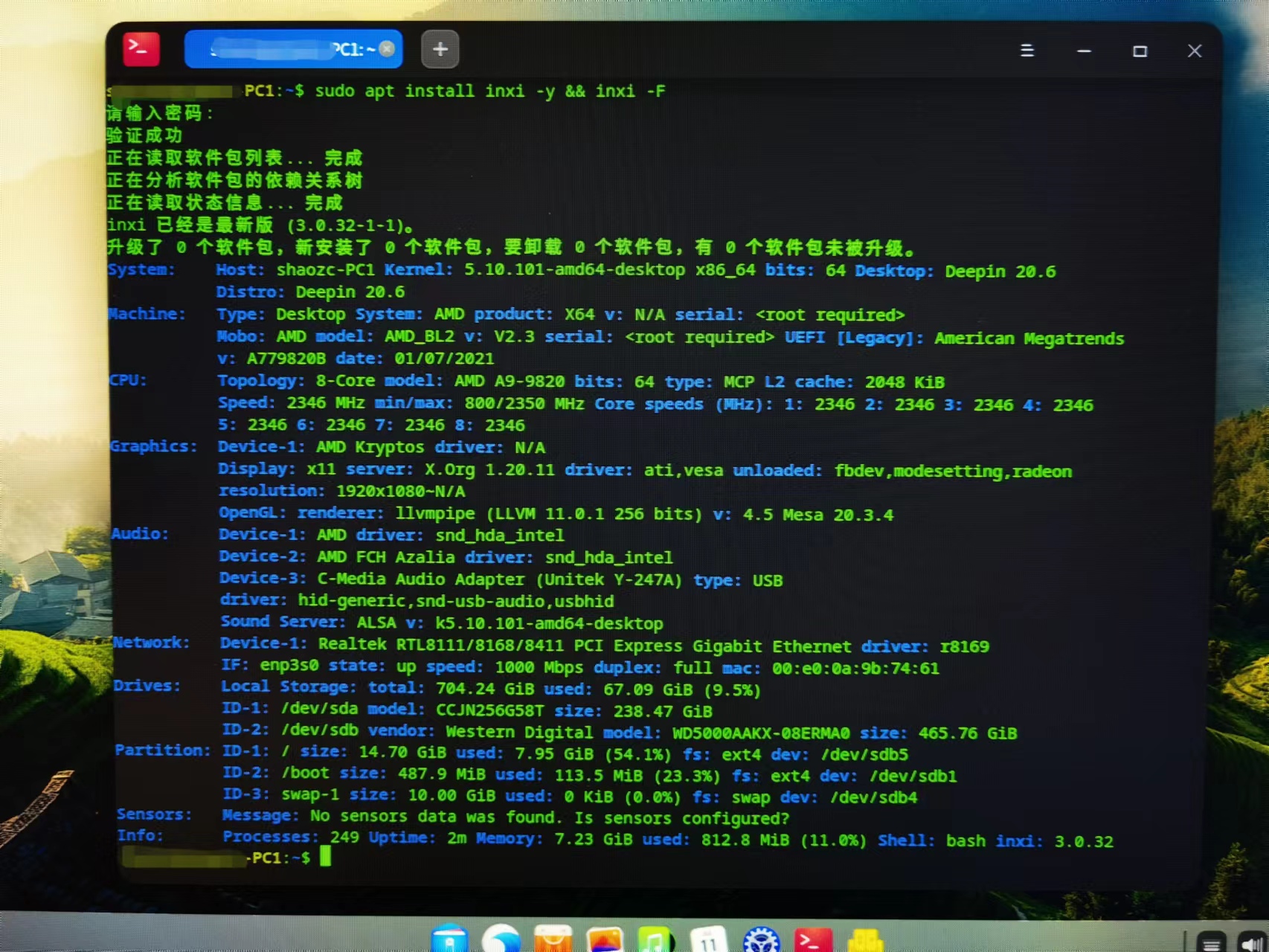Click 'C-Media Audio Adapter' device text
1269x952 pixels.
[421, 579]
